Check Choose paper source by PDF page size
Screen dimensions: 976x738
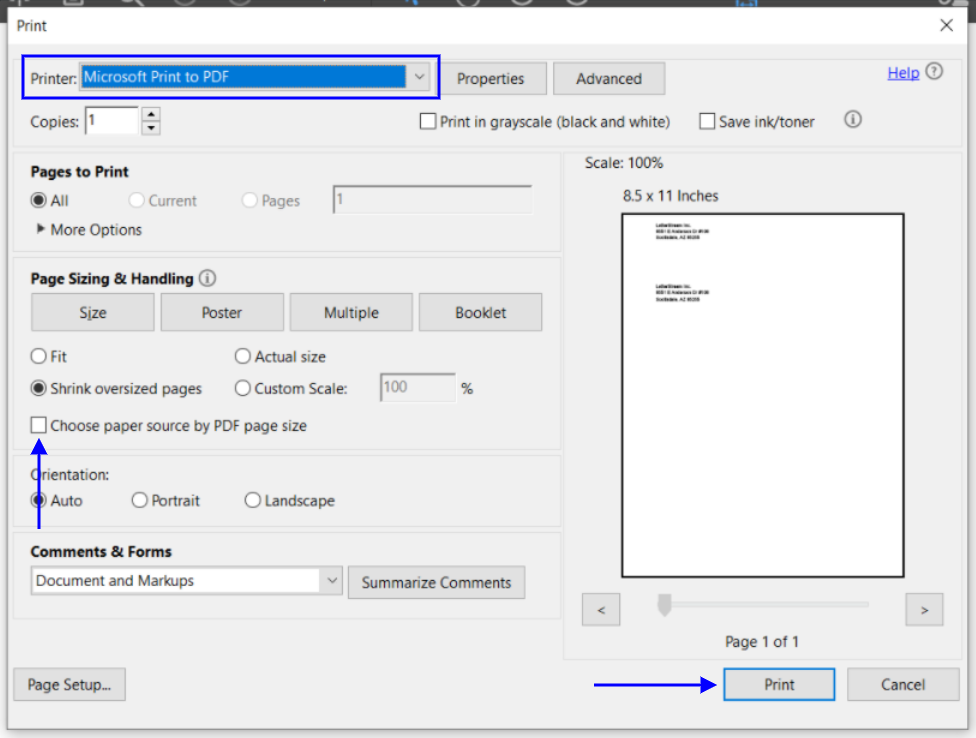click(39, 426)
